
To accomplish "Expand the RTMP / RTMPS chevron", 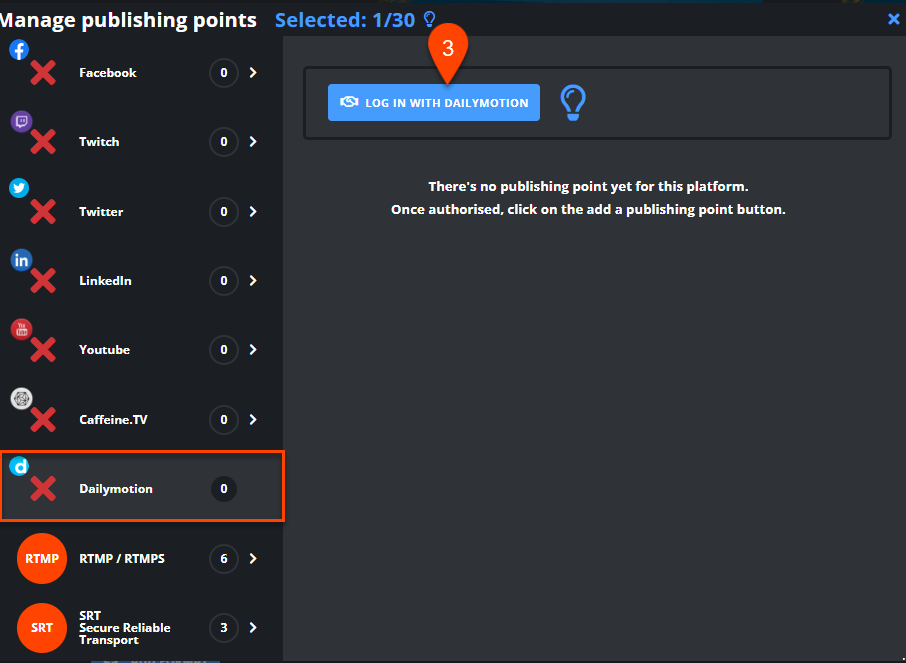I will [253, 558].
